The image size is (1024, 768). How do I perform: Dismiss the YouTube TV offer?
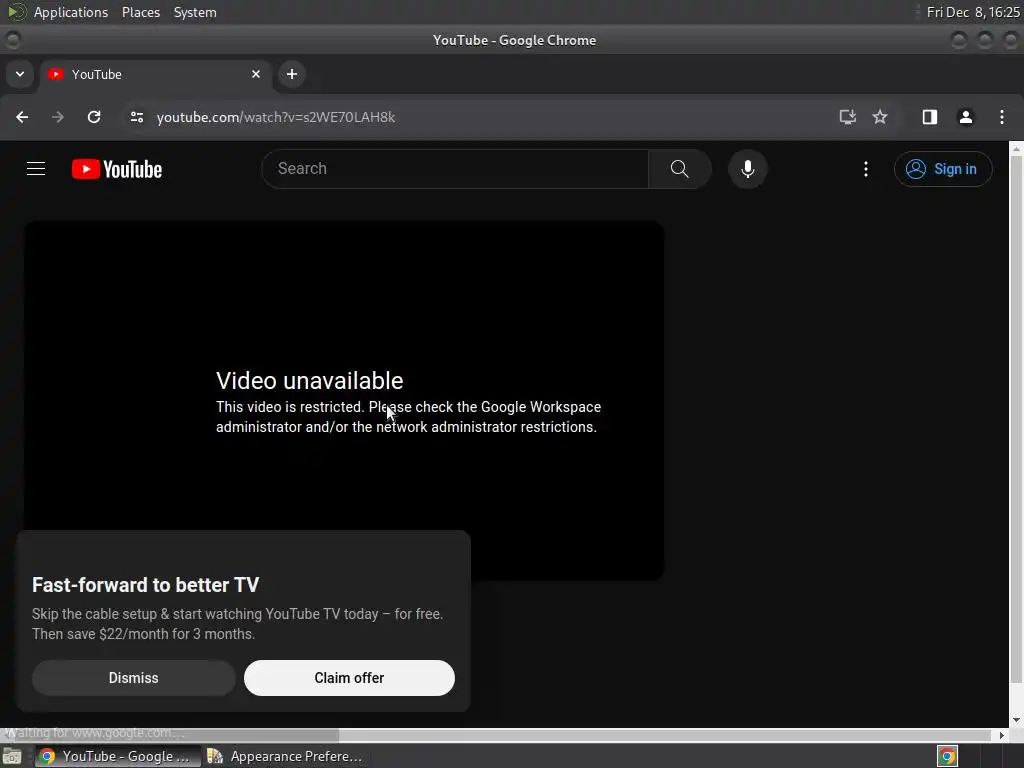[x=133, y=678]
